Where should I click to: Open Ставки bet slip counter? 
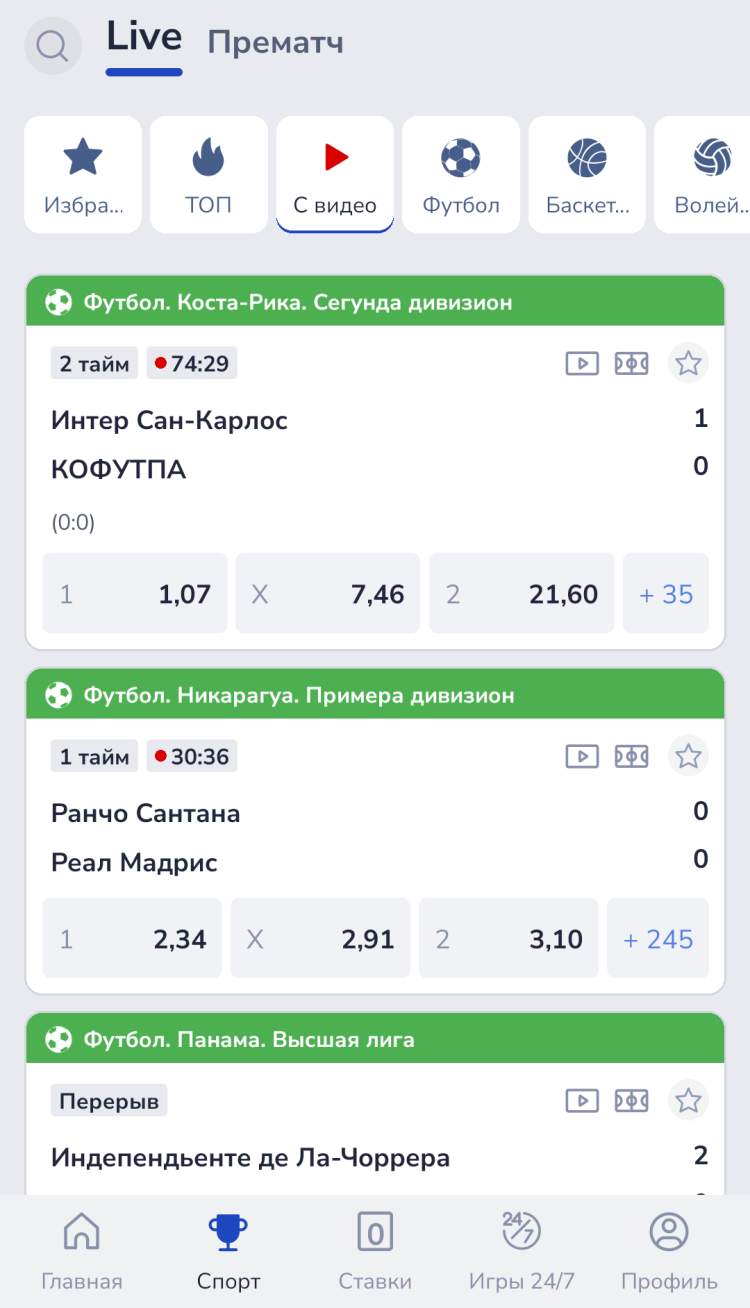375,1251
